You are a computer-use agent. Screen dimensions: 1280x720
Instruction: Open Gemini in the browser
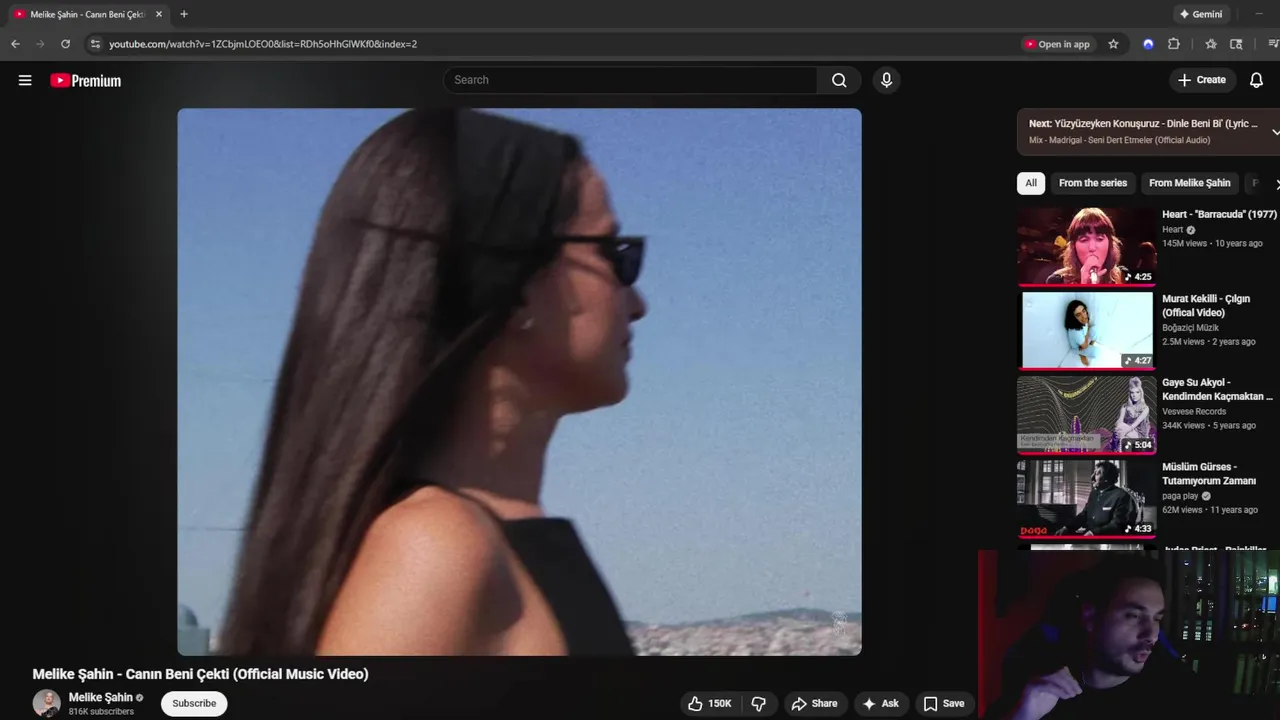(1201, 14)
